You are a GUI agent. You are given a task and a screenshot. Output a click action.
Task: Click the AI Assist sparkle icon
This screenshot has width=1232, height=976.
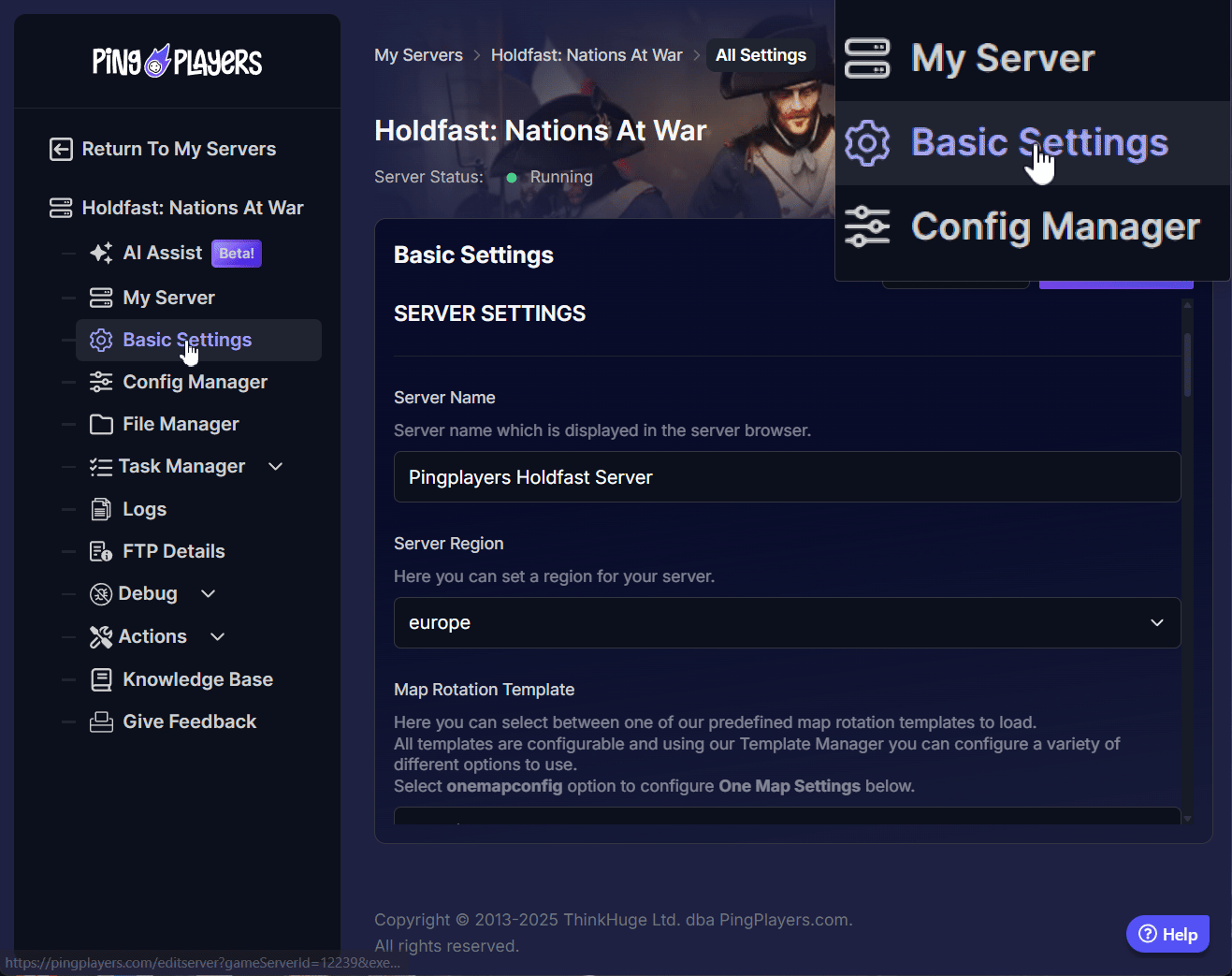pyautogui.click(x=101, y=253)
